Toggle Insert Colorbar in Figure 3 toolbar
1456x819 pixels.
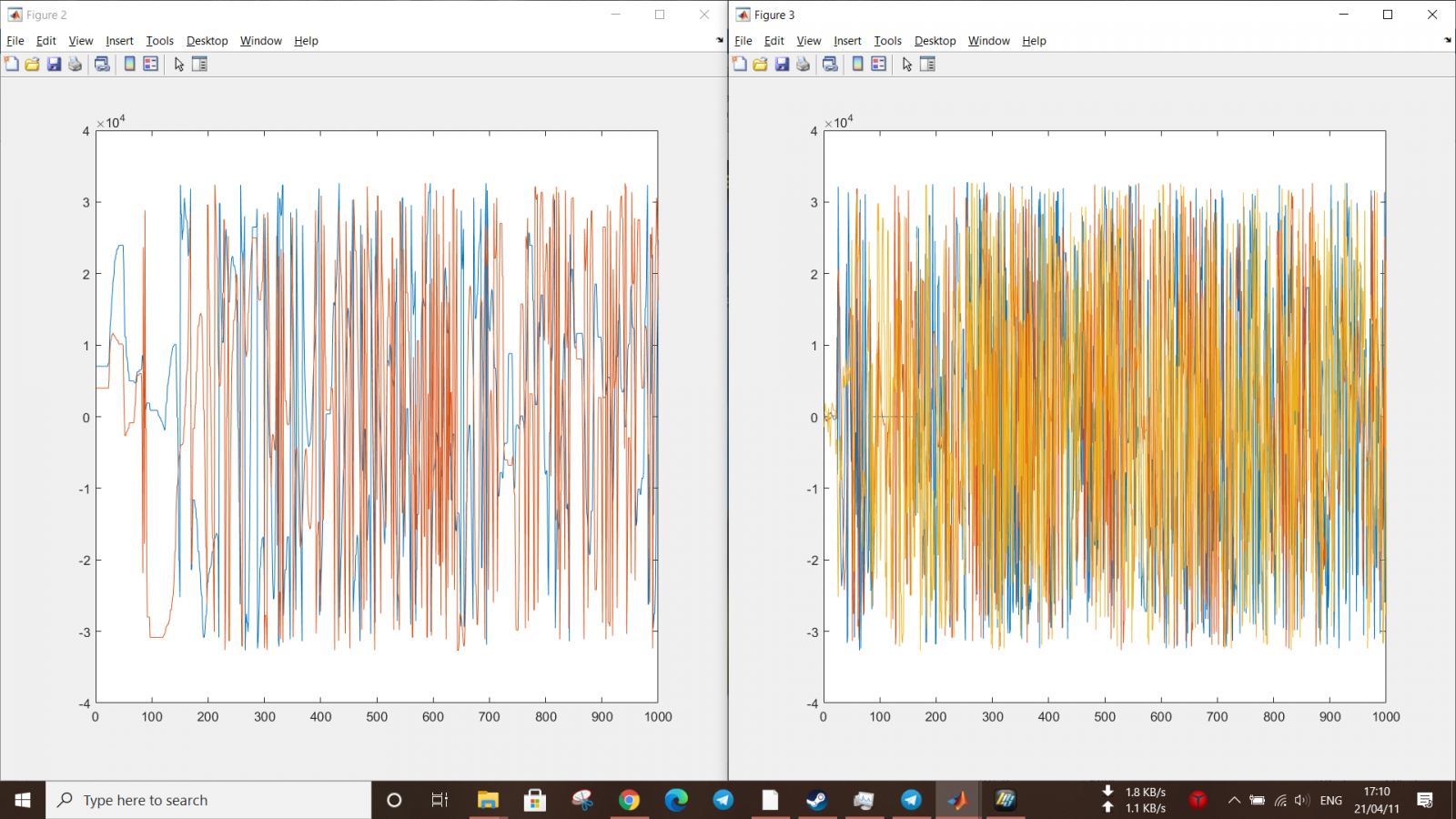(x=858, y=64)
